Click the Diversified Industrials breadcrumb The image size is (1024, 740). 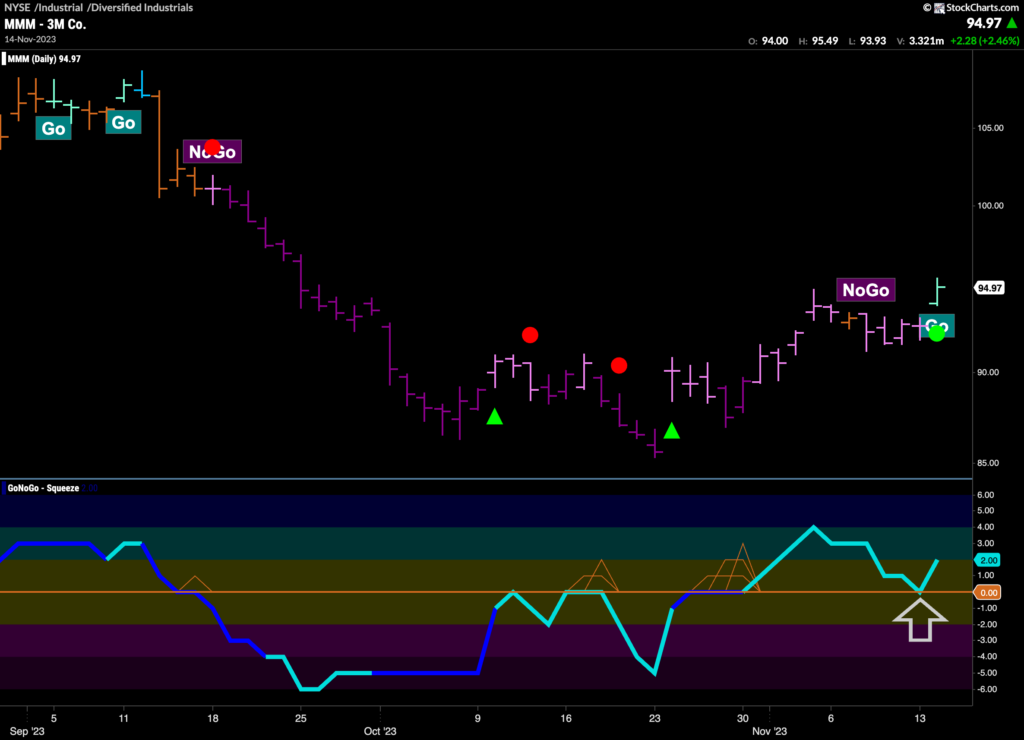(149, 8)
